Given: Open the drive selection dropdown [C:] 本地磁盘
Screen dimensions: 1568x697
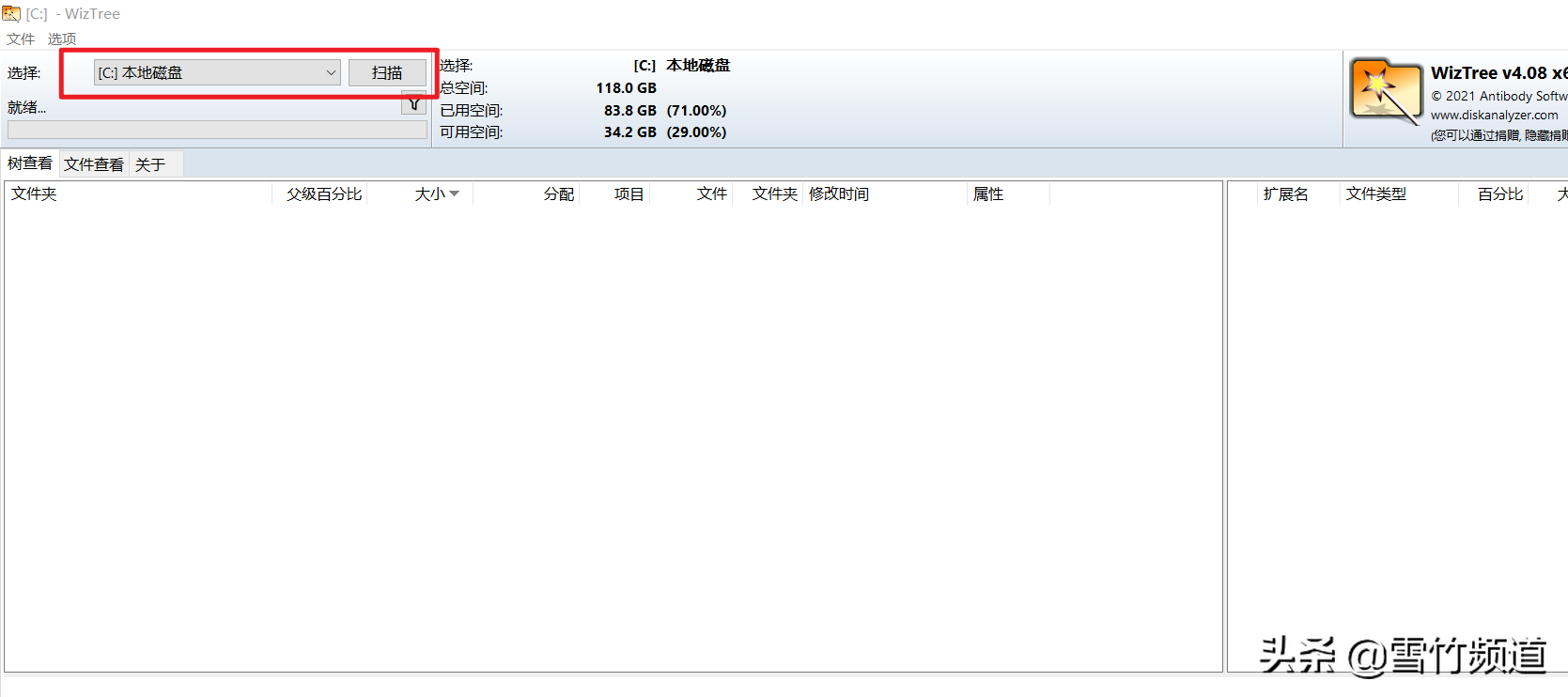Looking at the screenshot, I should (x=217, y=72).
